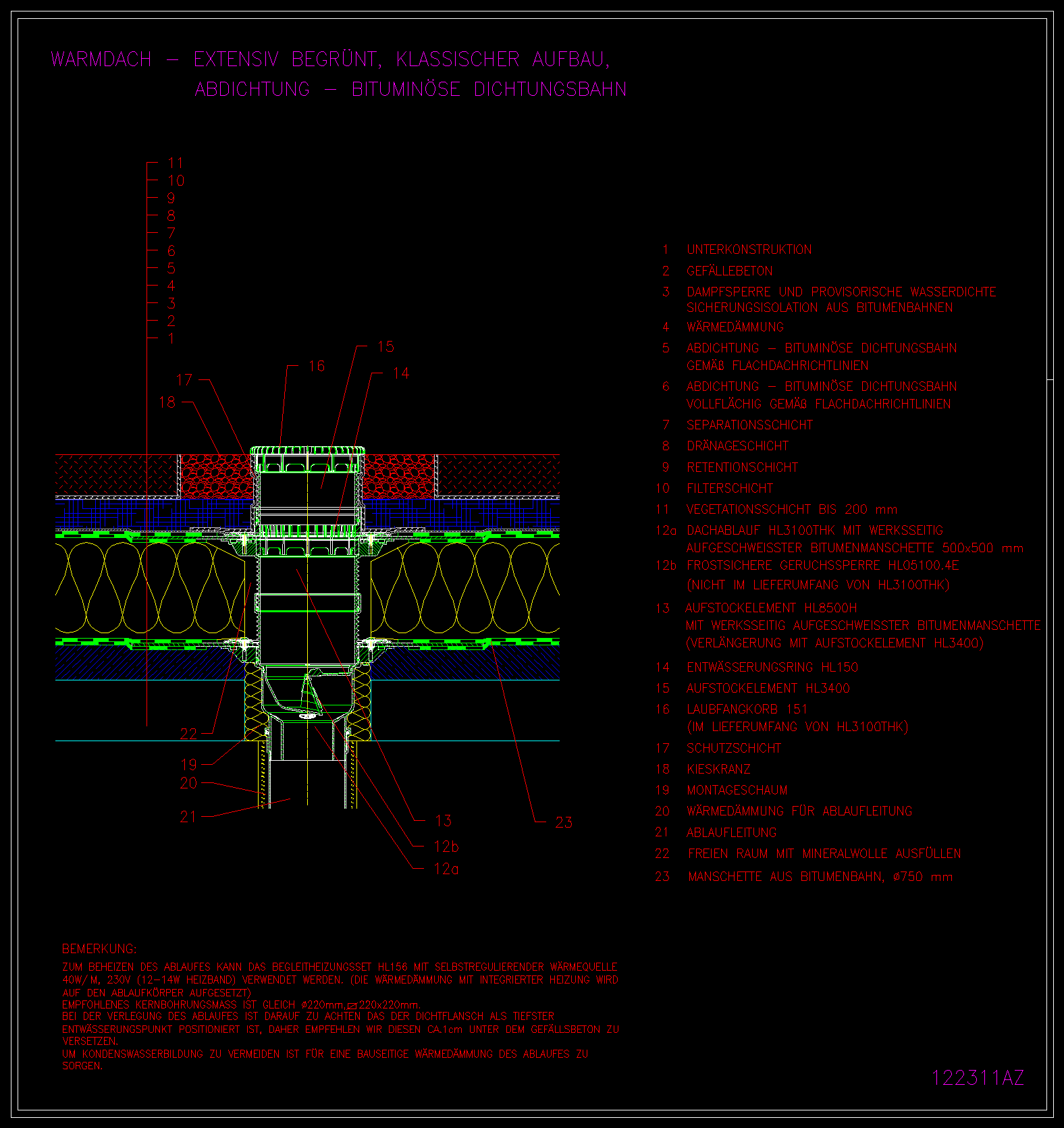Select 'WÄRMEDÄMMUNG FÜR ABLAUFLEITUNG' legend text
This screenshot has width=1064, height=1128.
point(799,811)
